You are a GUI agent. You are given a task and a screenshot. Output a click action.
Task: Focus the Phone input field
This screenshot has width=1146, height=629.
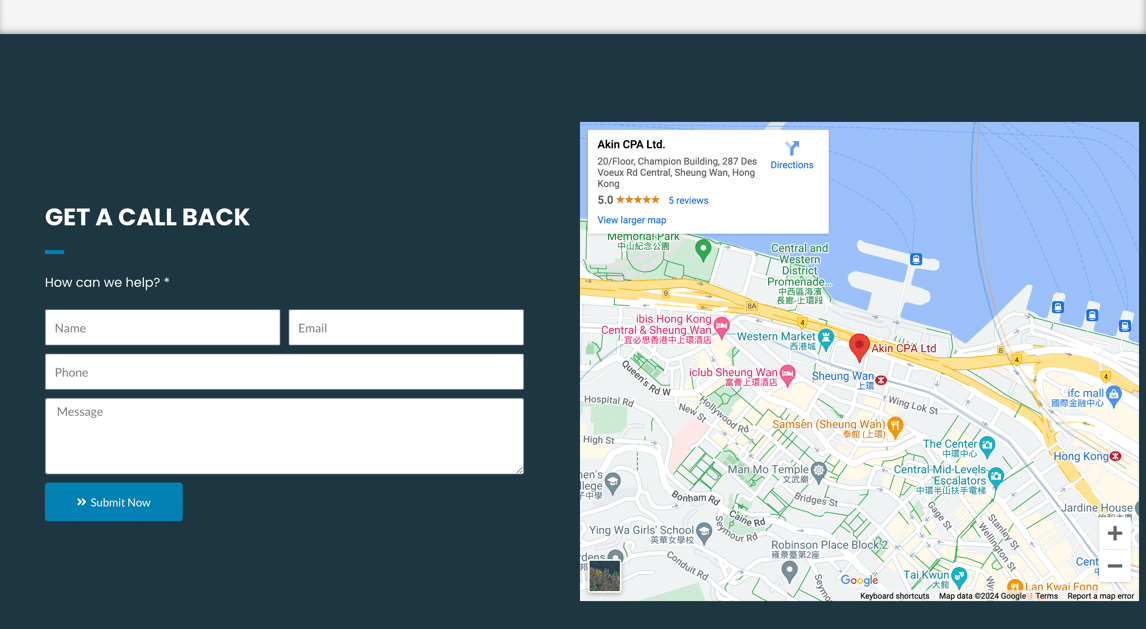(284, 372)
